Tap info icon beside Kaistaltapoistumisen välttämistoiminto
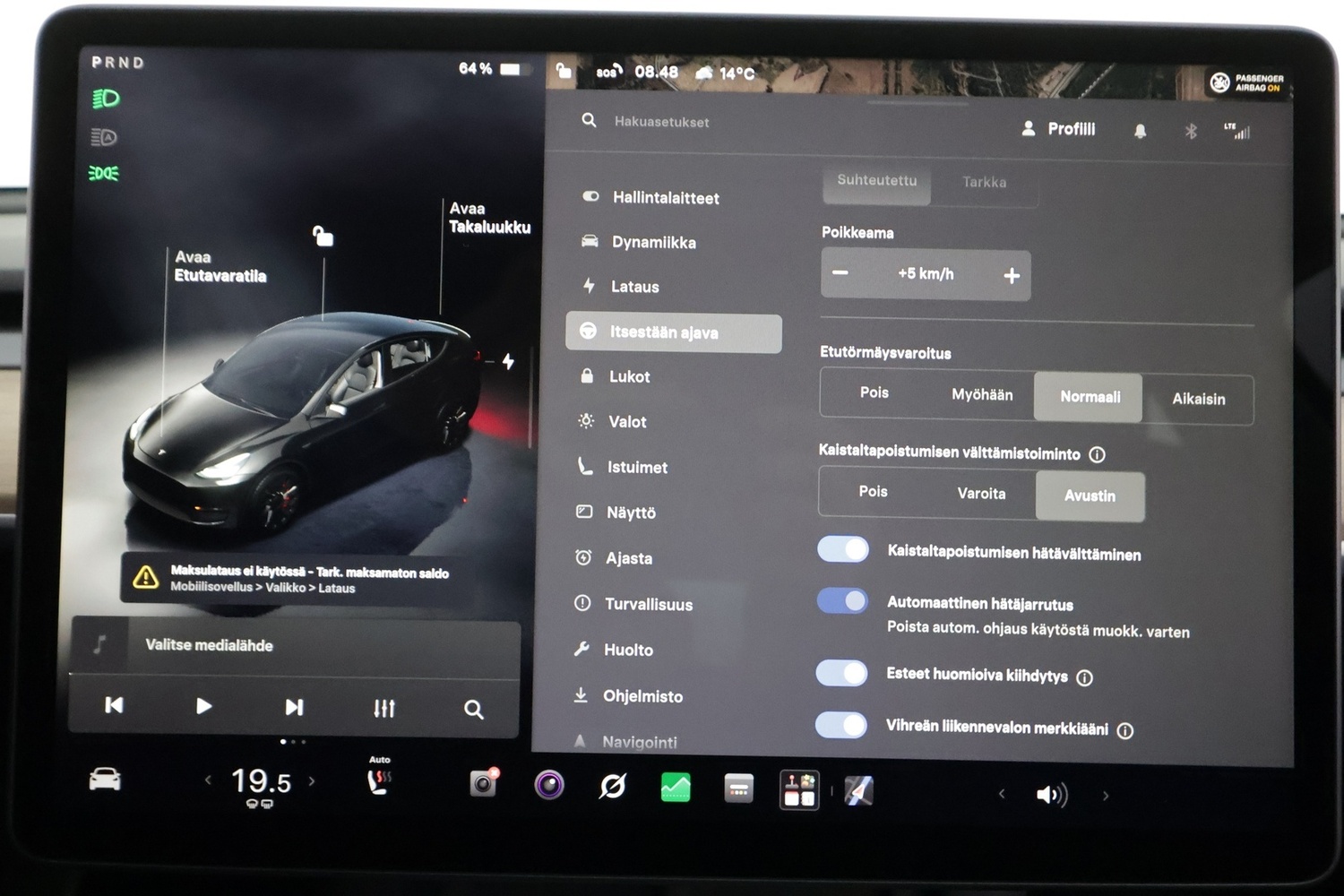The width and height of the screenshot is (1344, 896). [1097, 454]
